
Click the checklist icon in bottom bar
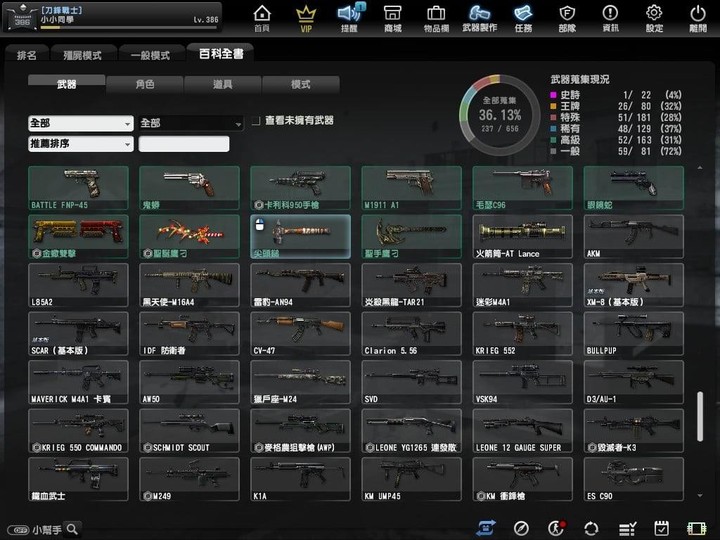[628, 528]
